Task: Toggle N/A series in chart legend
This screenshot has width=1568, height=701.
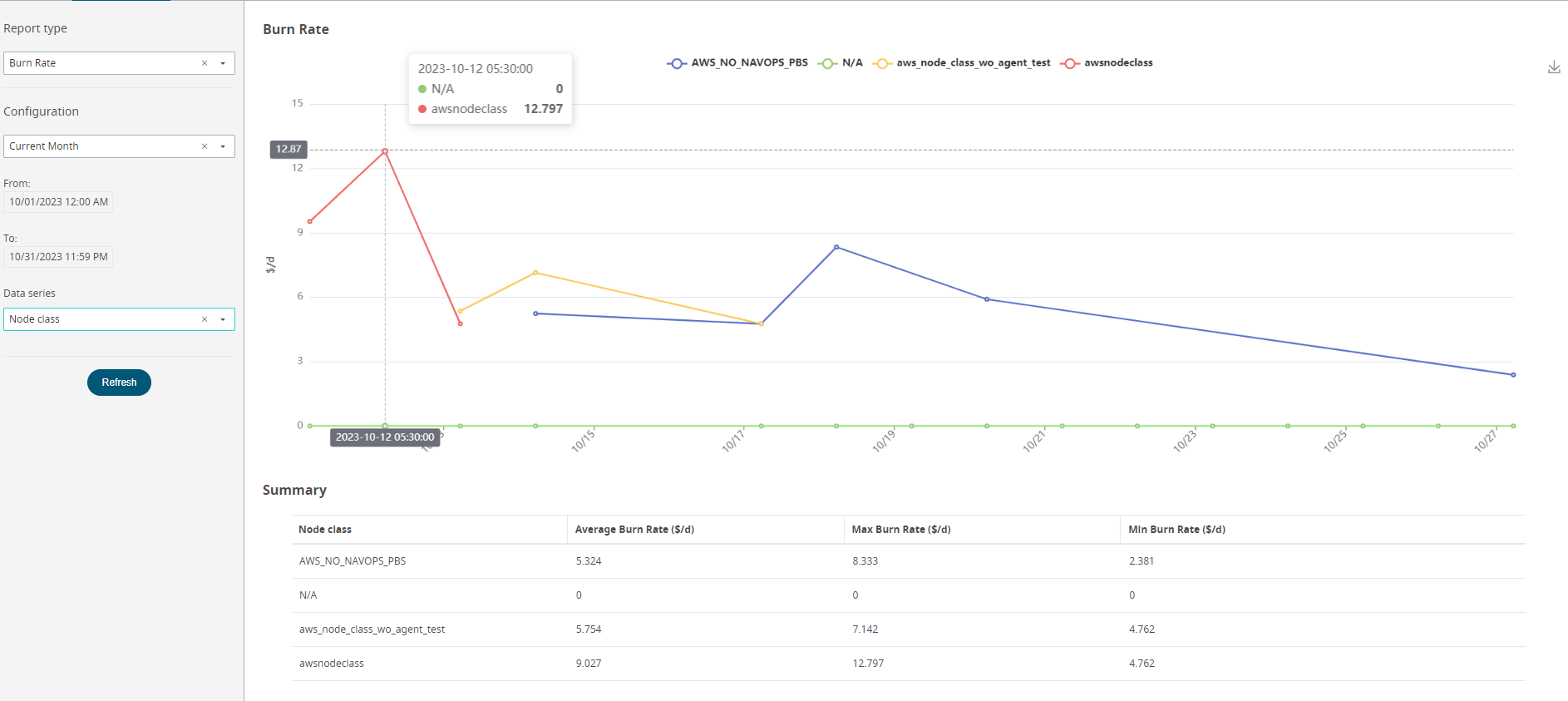Action: (x=841, y=63)
